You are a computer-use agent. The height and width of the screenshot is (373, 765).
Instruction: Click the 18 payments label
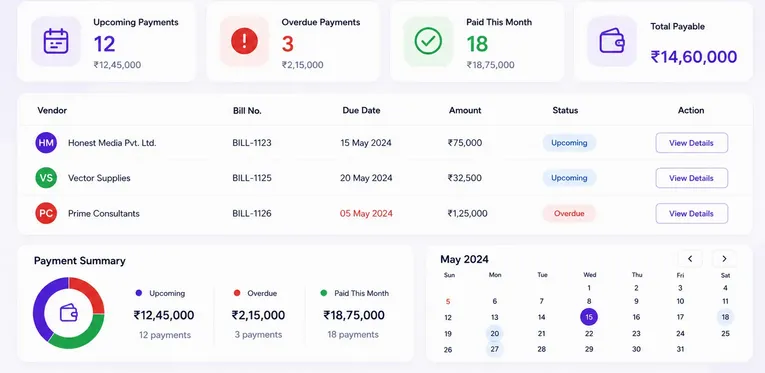[x=353, y=335]
